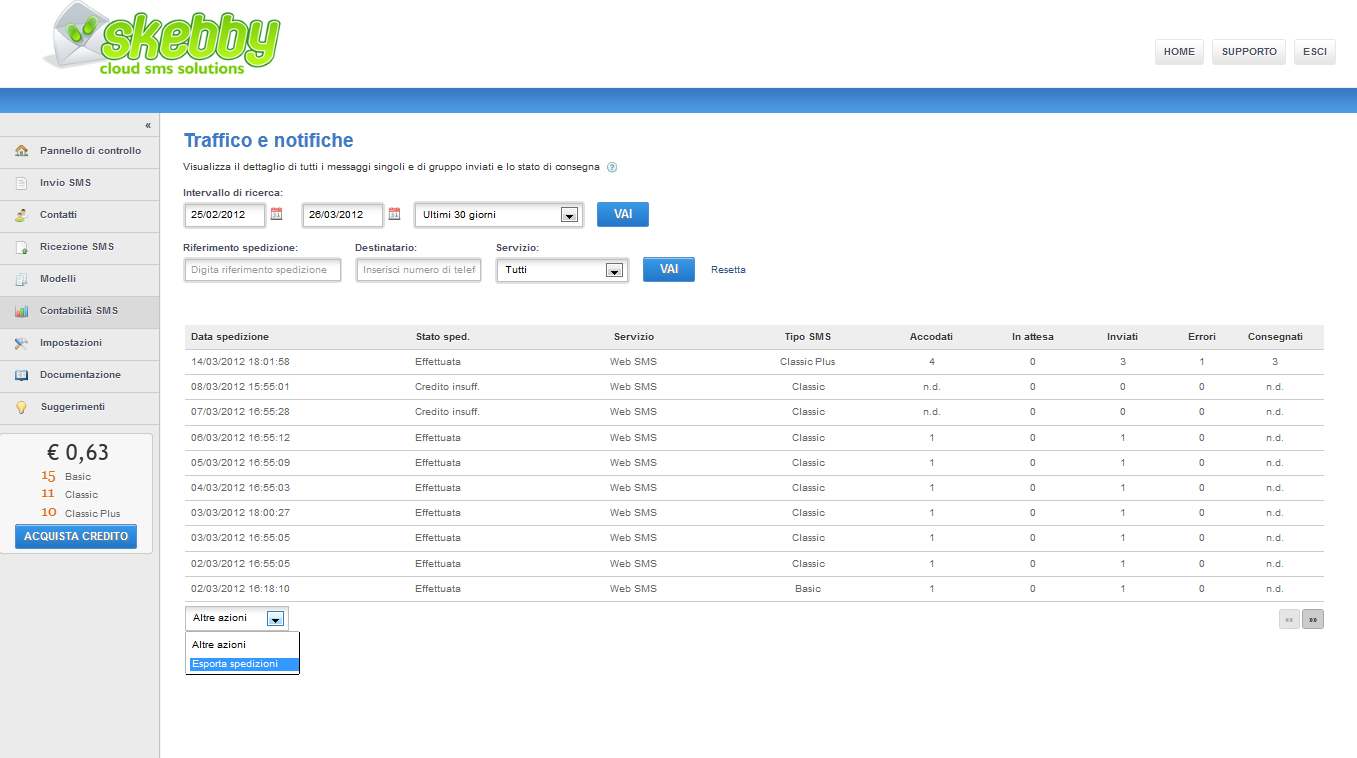Click the Accodati column header
Image resolution: width=1357 pixels, height=758 pixels.
pos(931,337)
